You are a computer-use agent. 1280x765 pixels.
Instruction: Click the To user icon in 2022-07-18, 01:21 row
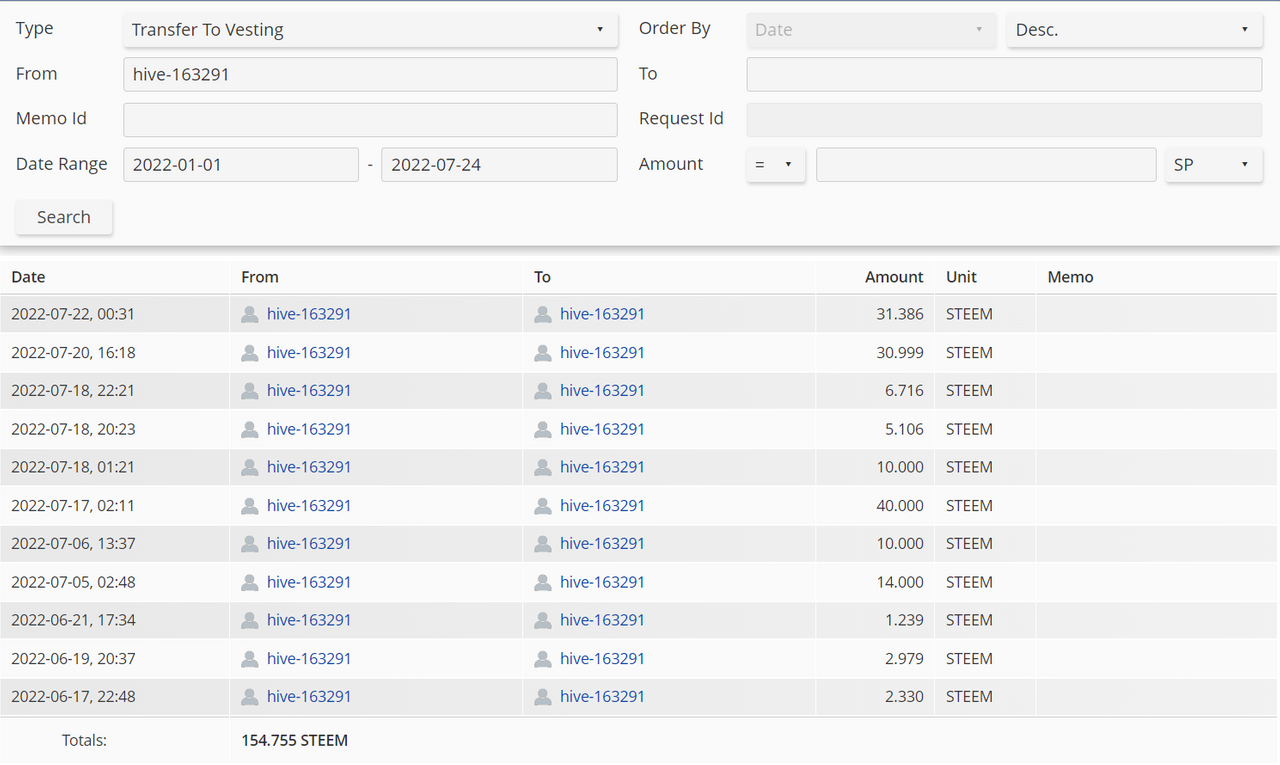point(543,467)
